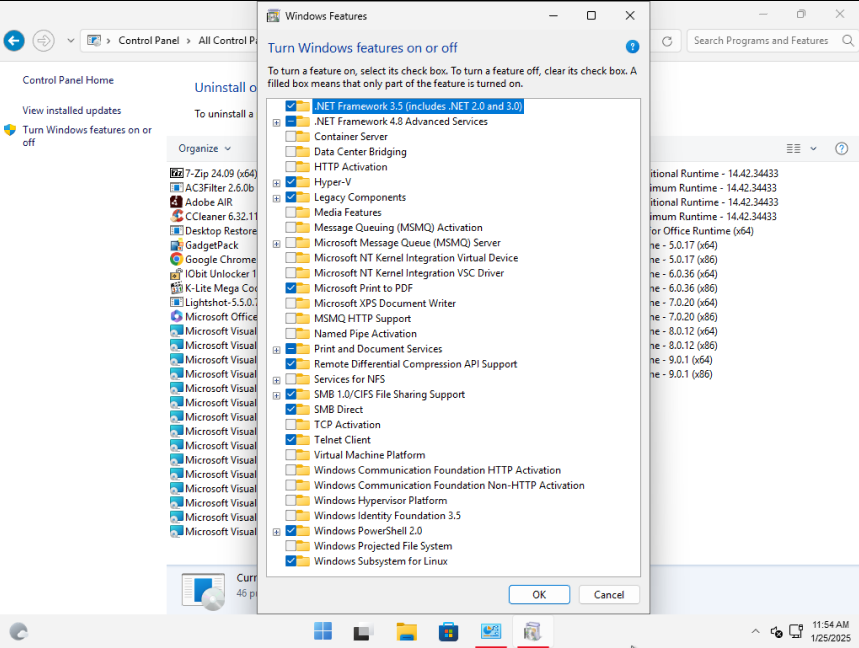
Task: Click Turn Windows features on or off link
Action: [87, 135]
